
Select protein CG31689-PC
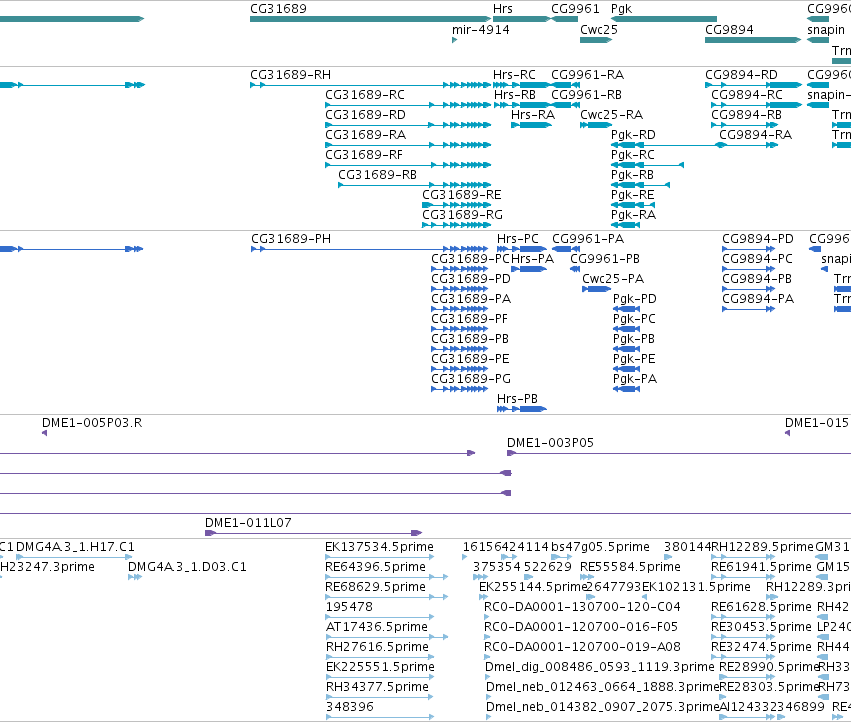pyautogui.click(x=471, y=259)
